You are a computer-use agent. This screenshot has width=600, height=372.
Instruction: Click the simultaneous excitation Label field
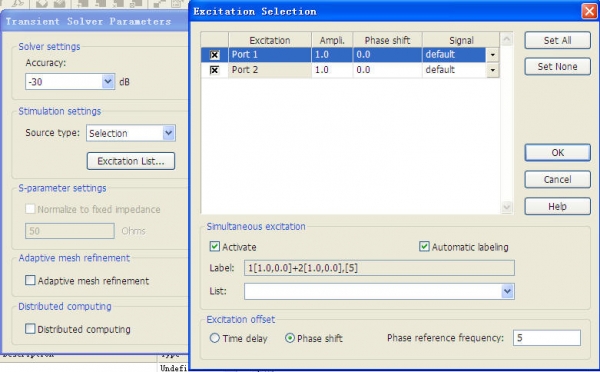[379, 268]
